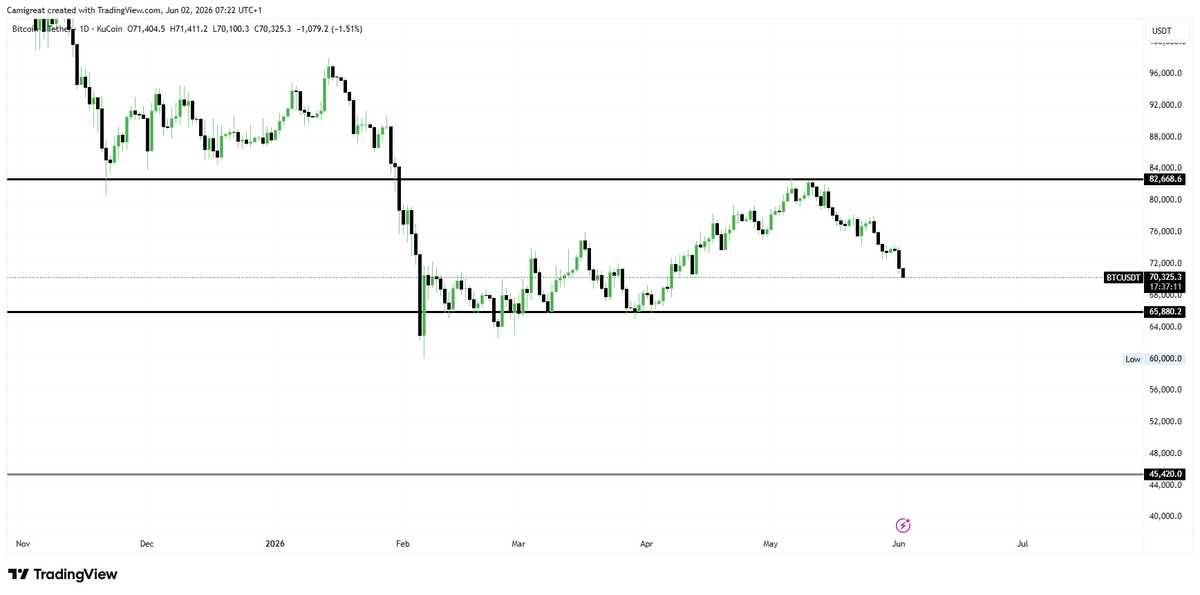The image size is (1200, 595).
Task: Click the 65,880.2 price line label
Action: 1166,312
